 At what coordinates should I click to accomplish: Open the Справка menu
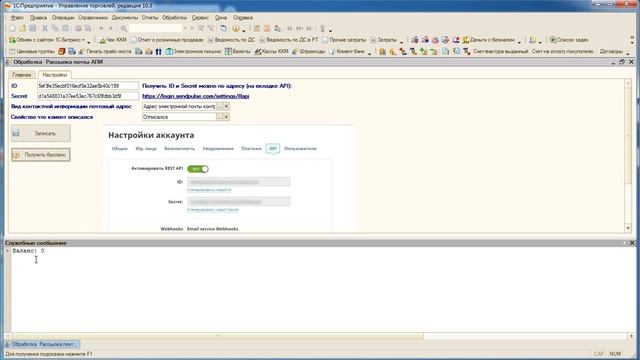tap(243, 18)
